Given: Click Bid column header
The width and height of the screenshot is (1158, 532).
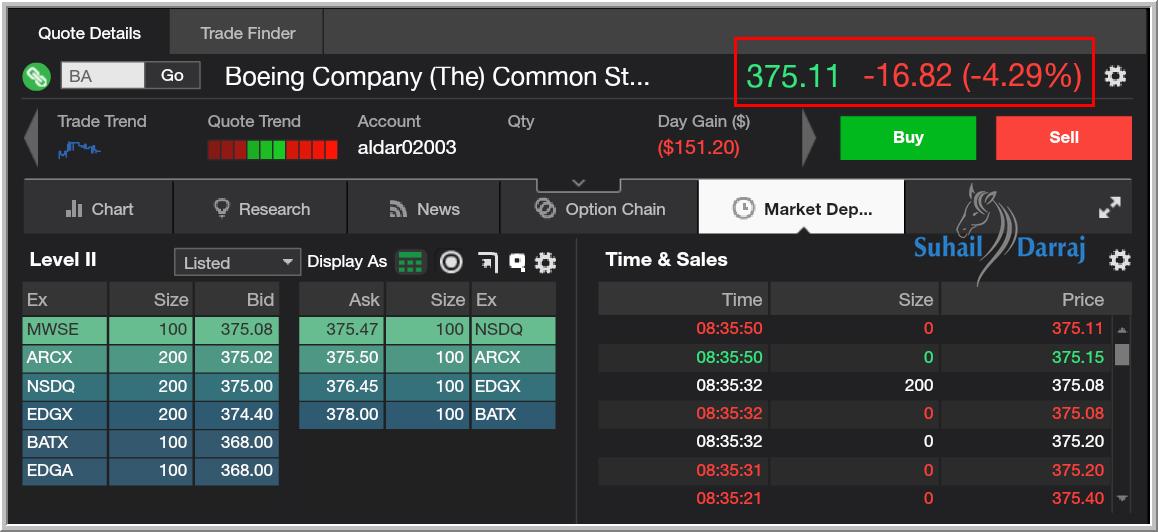Looking at the screenshot, I should [x=237, y=299].
